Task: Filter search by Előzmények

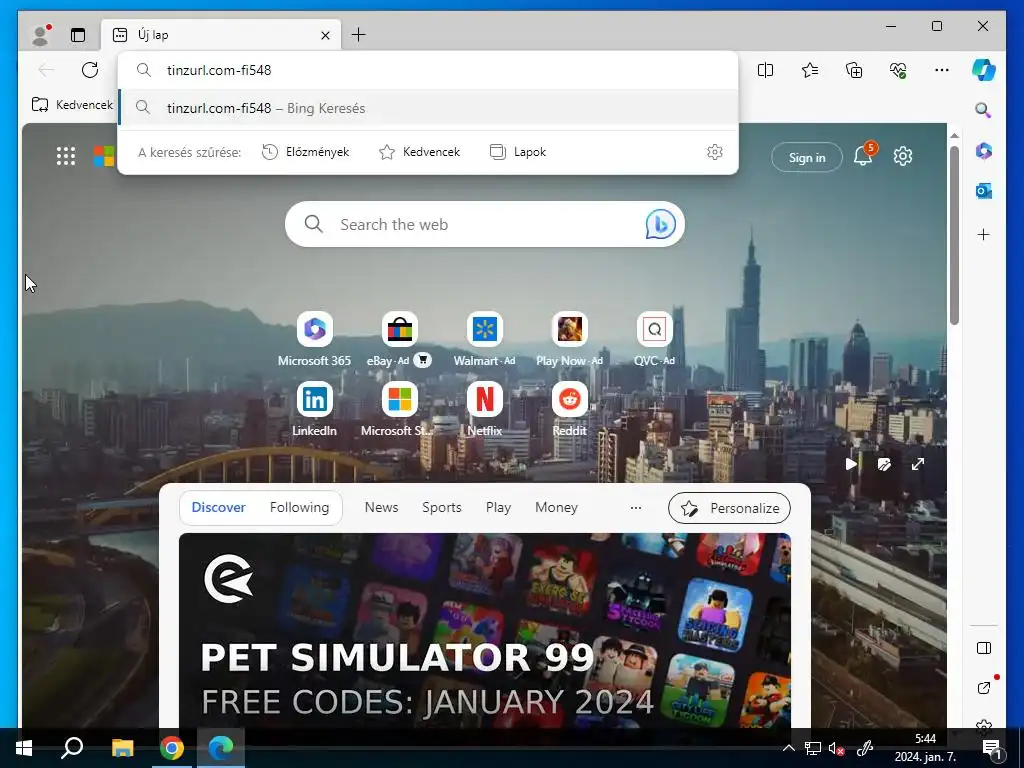Action: [x=306, y=152]
